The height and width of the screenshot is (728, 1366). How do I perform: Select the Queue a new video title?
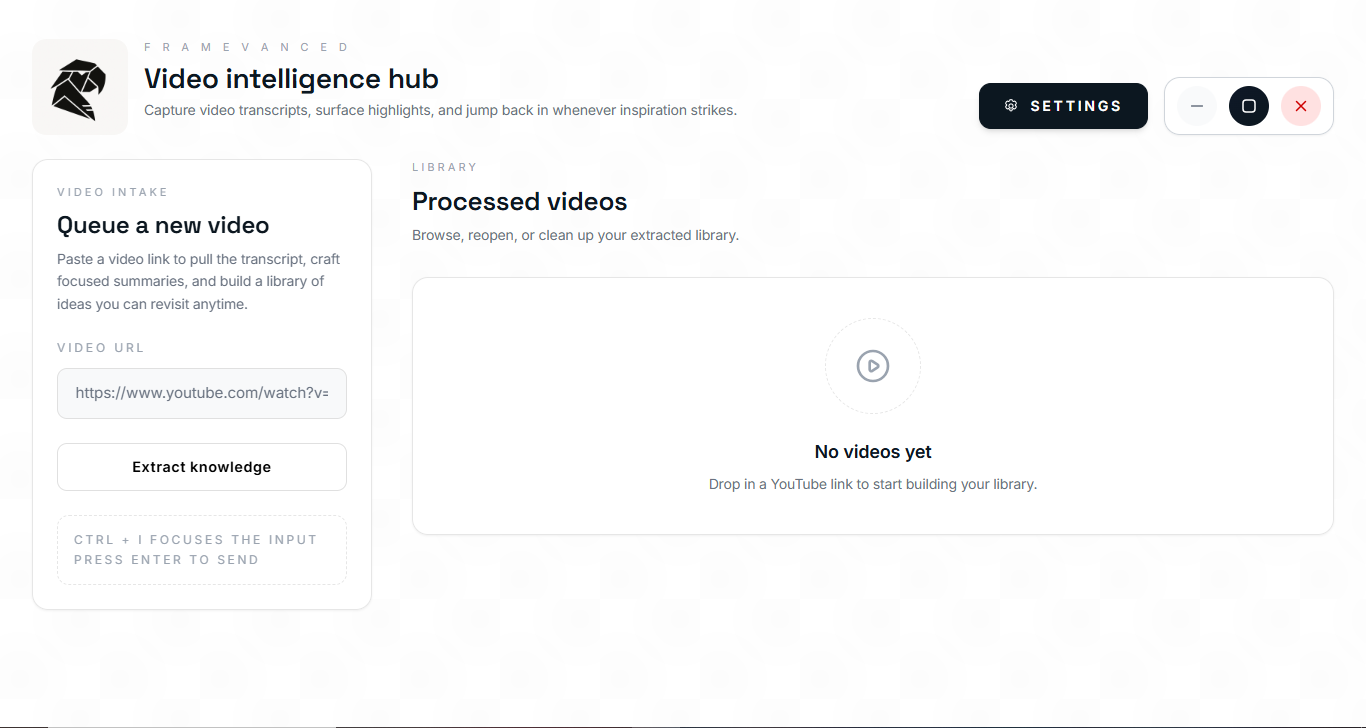coord(163,225)
